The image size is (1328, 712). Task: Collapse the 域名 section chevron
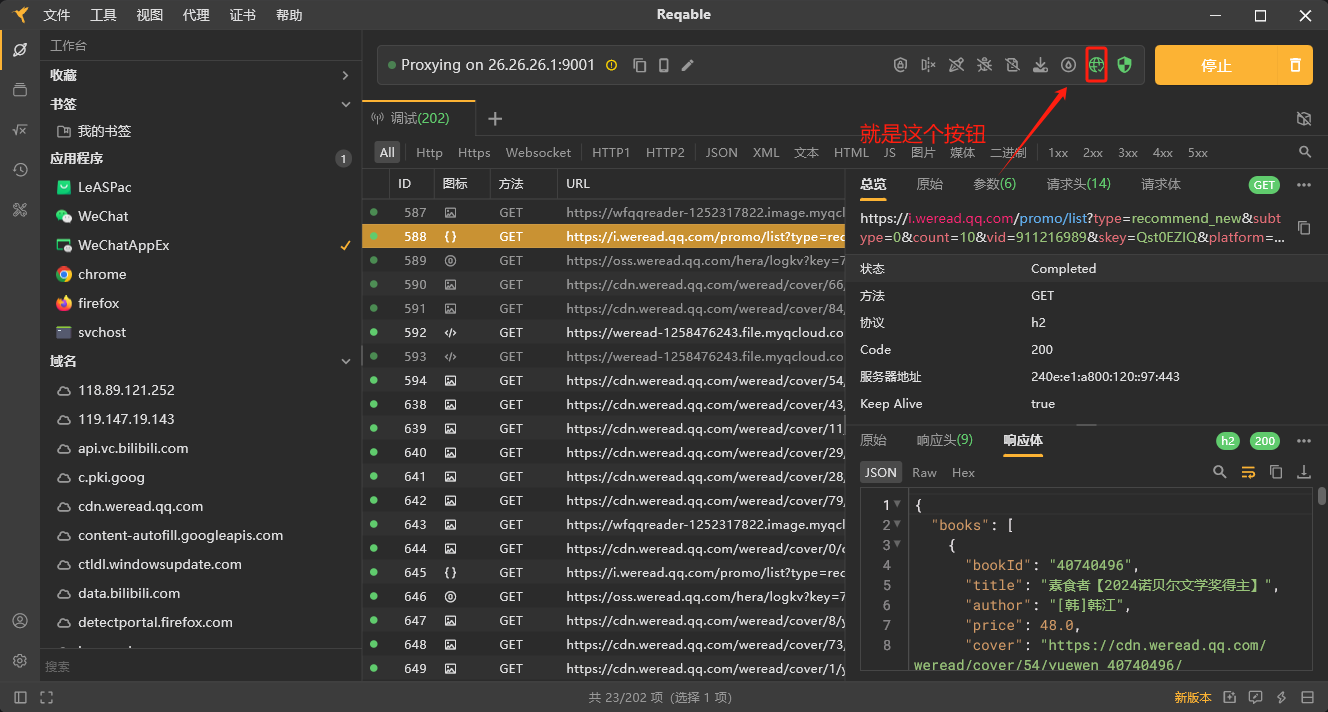345,361
